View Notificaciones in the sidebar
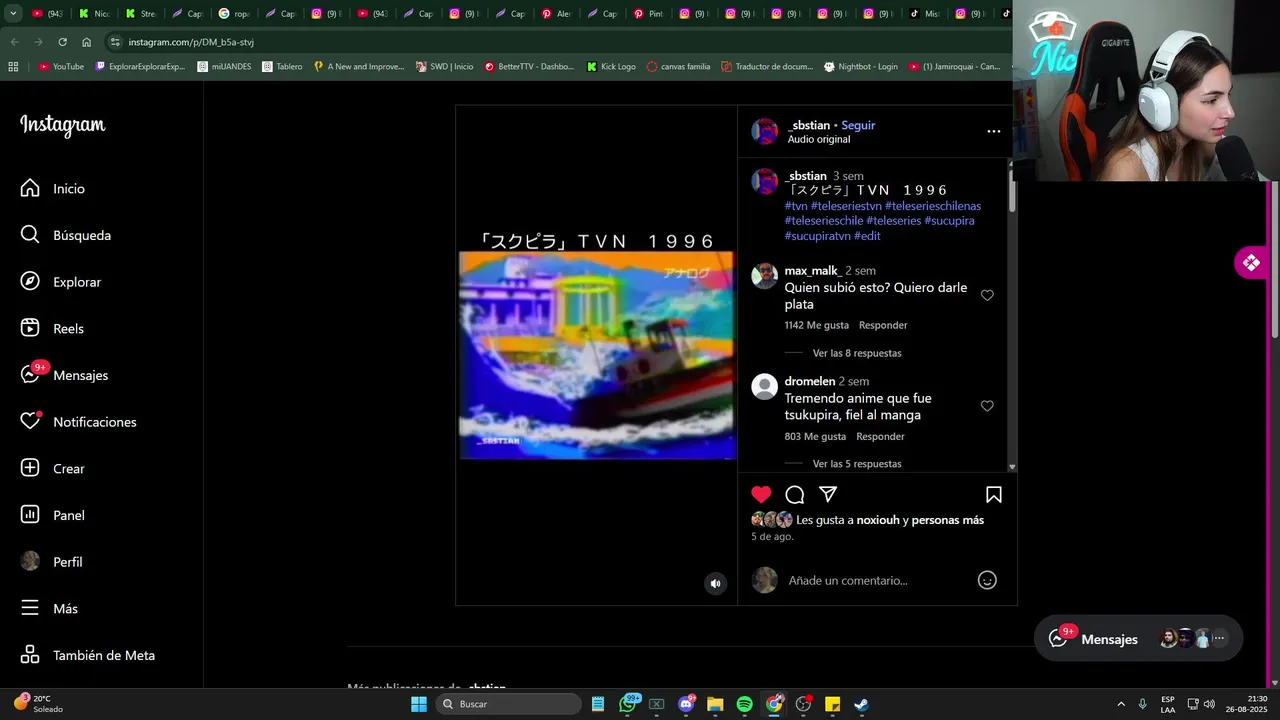The width and height of the screenshot is (1280, 720). coord(79,422)
